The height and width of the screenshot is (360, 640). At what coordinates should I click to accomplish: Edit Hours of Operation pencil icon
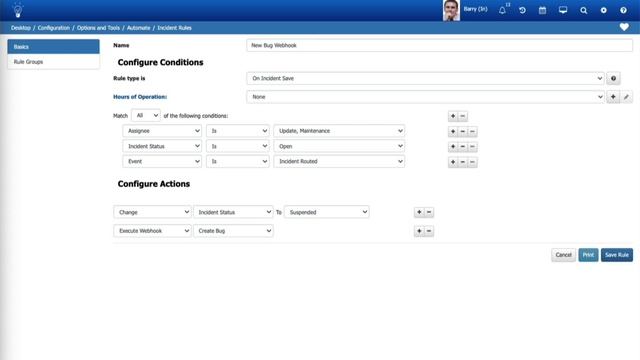point(626,97)
